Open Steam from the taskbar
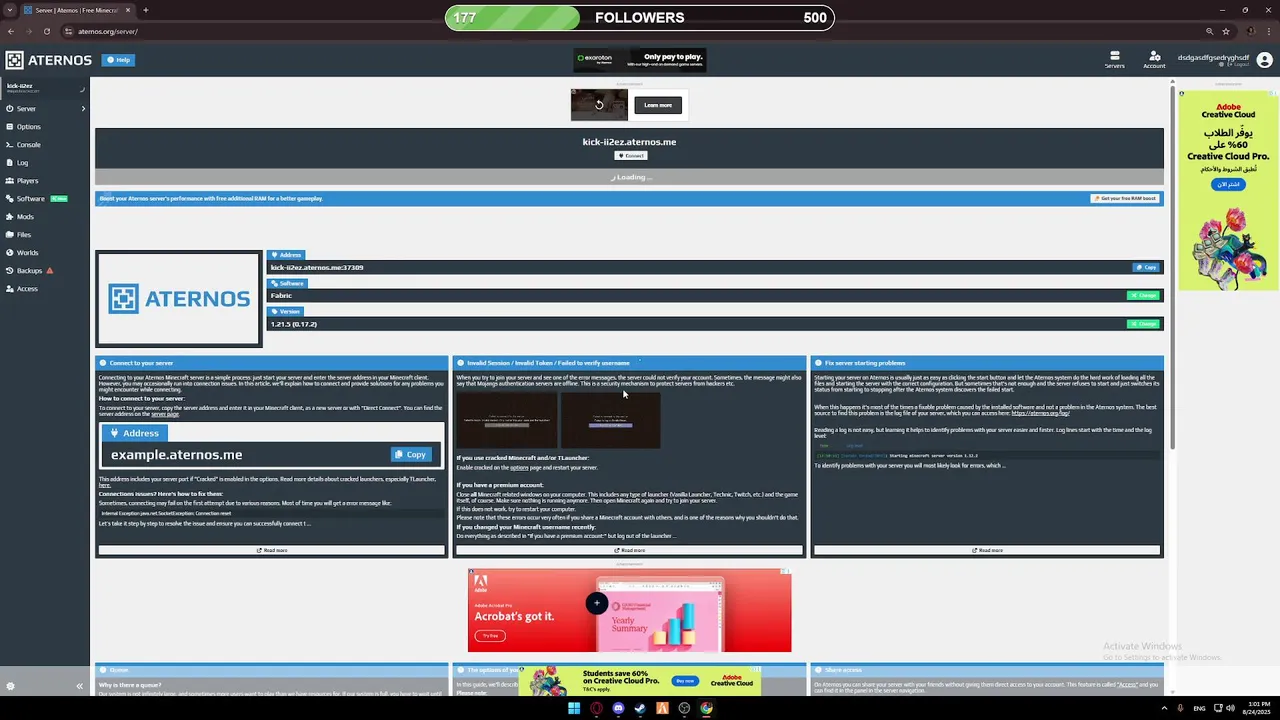This screenshot has height=720, width=1280. pos(640,708)
